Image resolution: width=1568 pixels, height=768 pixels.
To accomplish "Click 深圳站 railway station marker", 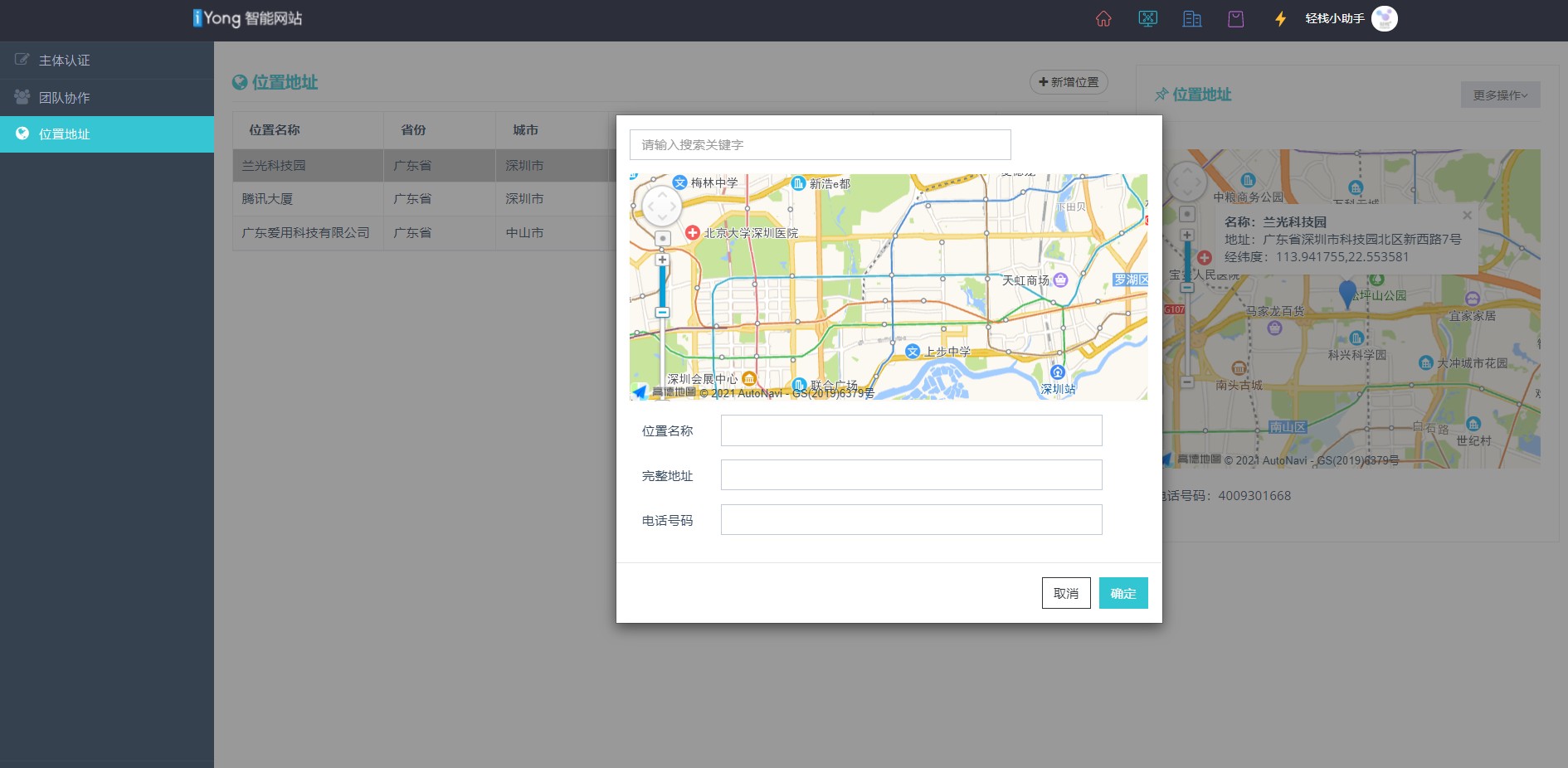I will (x=1057, y=372).
